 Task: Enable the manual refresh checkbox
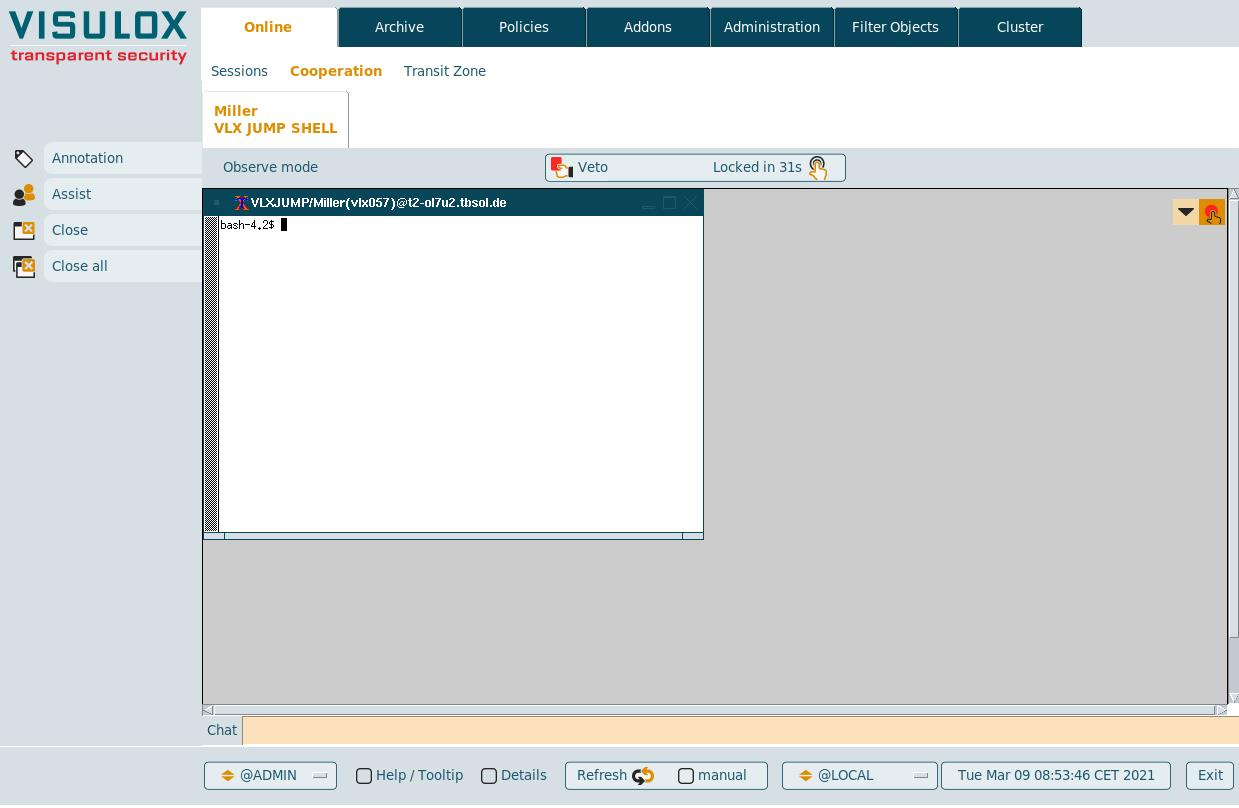(x=686, y=776)
